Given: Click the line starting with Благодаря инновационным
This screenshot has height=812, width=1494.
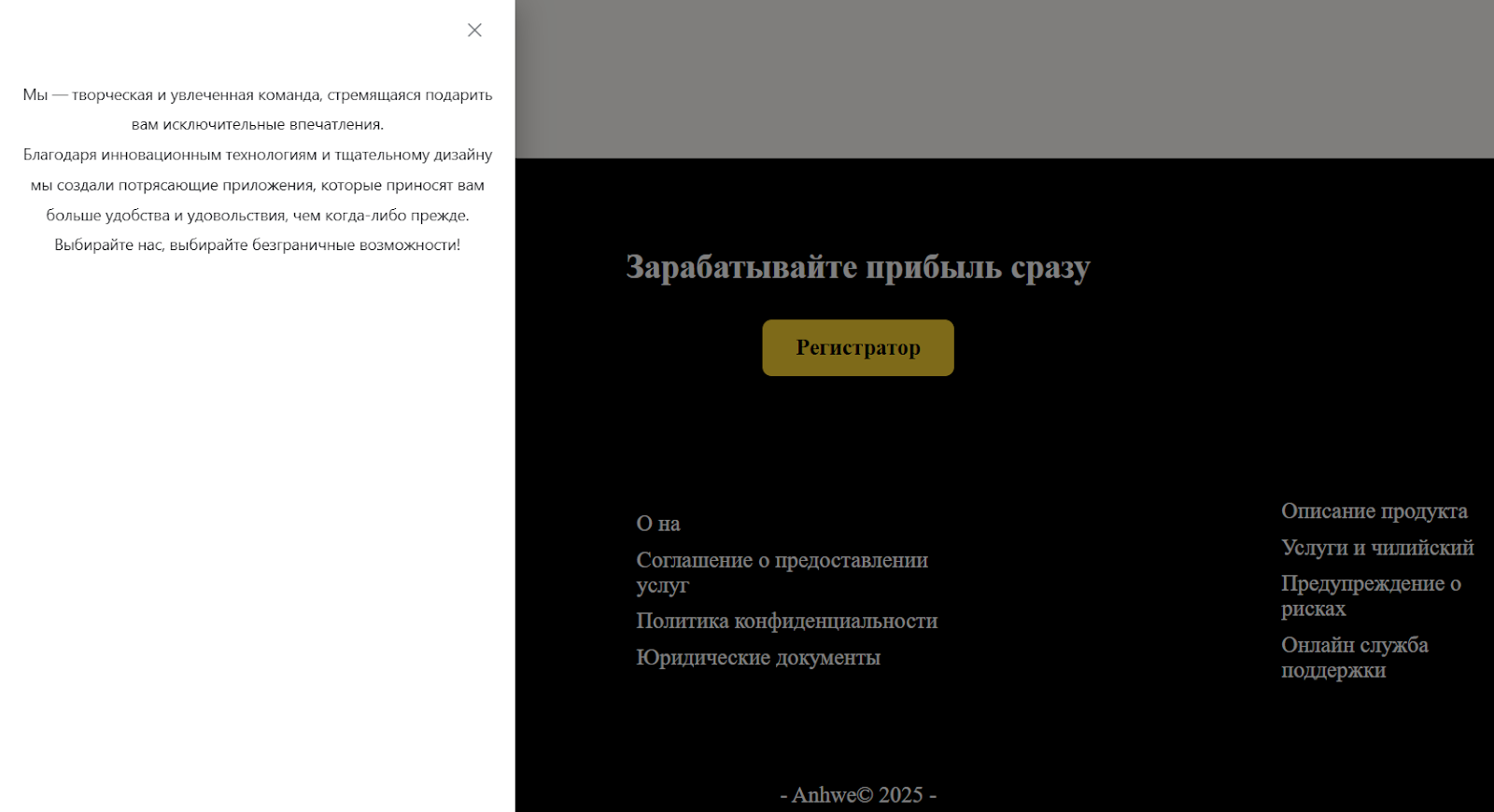Looking at the screenshot, I should 258,155.
